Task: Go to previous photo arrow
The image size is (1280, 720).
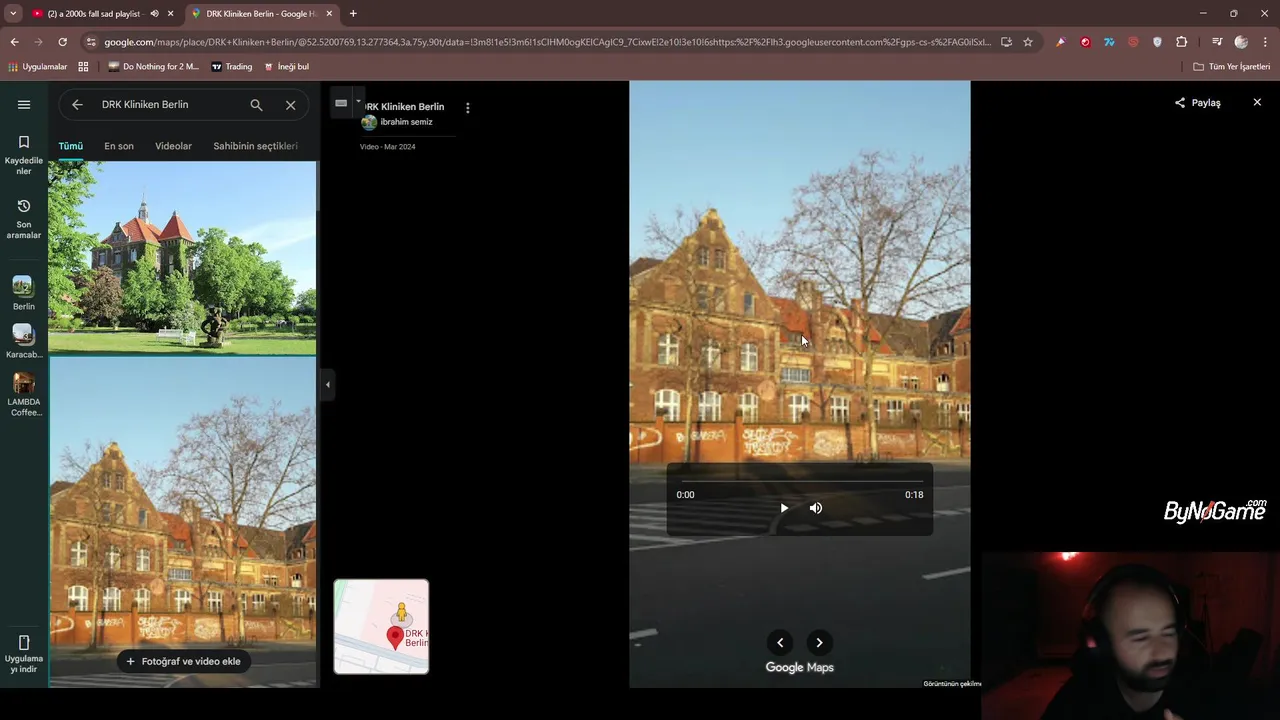Action: click(780, 643)
